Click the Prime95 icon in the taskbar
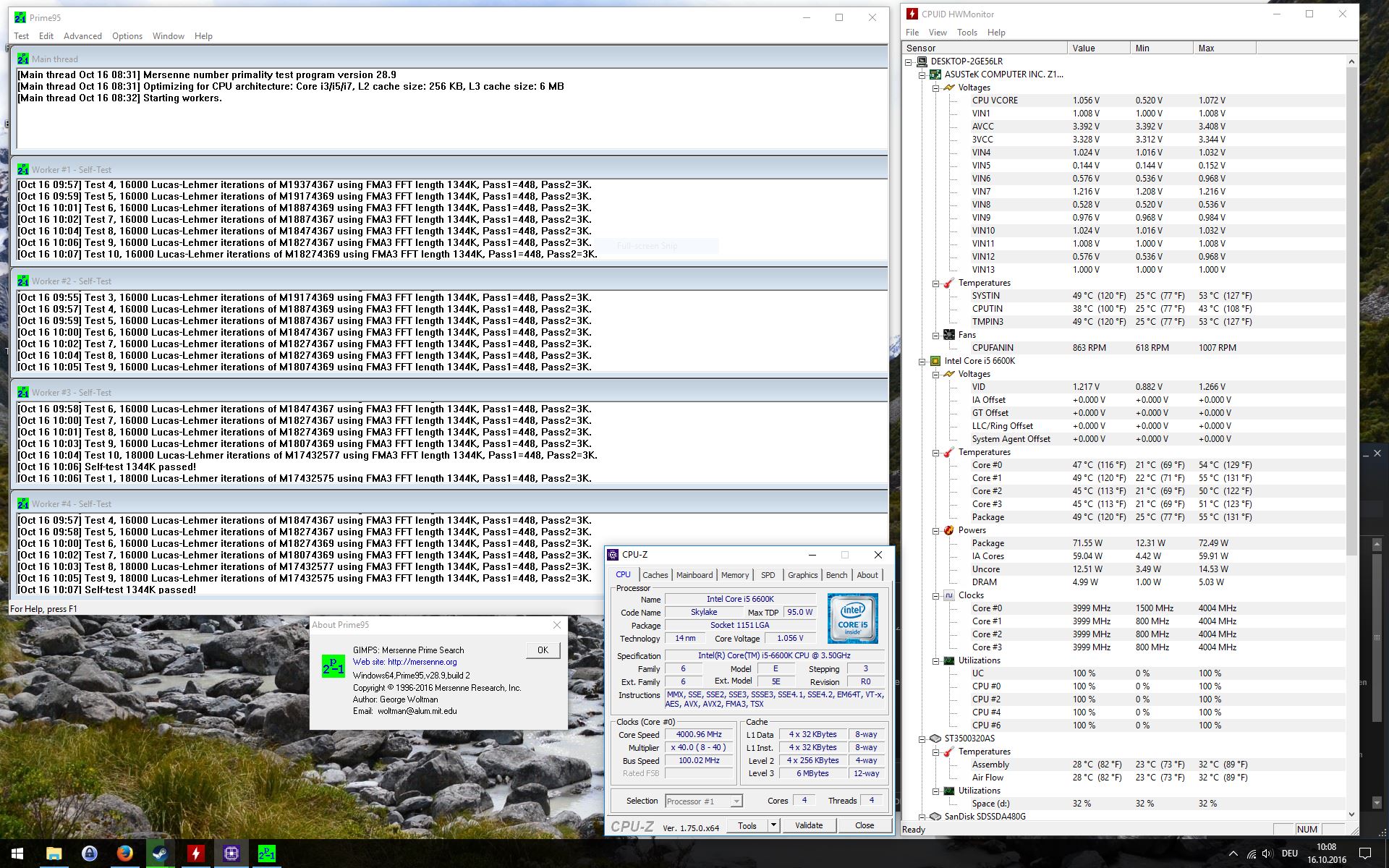 click(x=266, y=854)
